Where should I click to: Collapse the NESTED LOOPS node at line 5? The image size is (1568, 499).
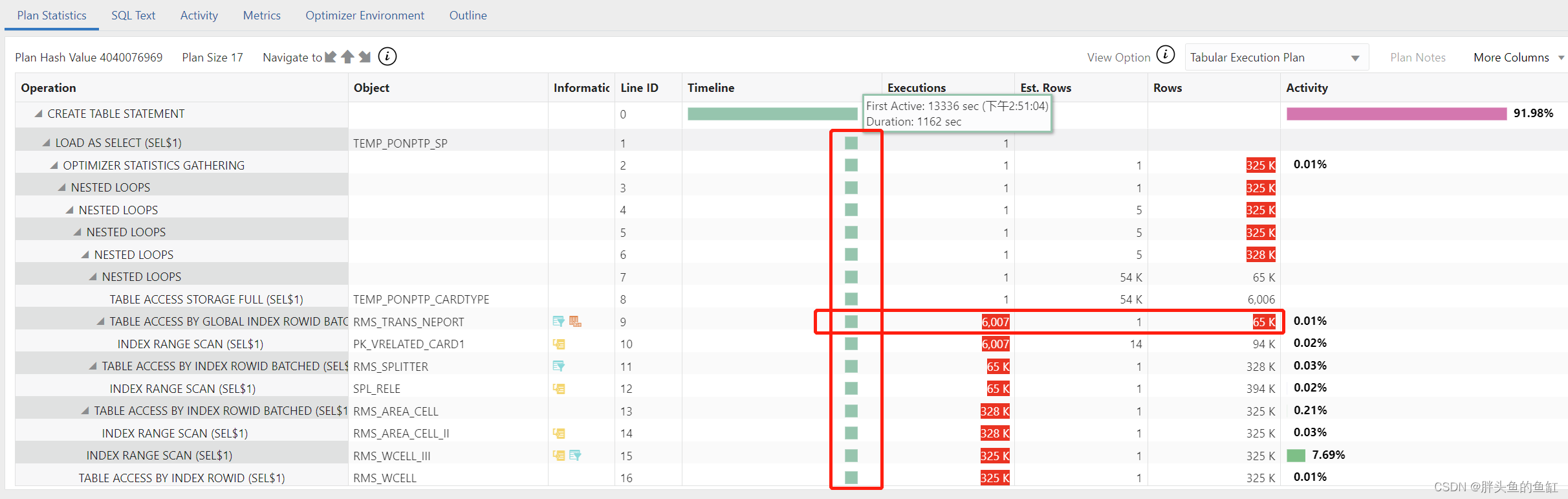(x=78, y=232)
